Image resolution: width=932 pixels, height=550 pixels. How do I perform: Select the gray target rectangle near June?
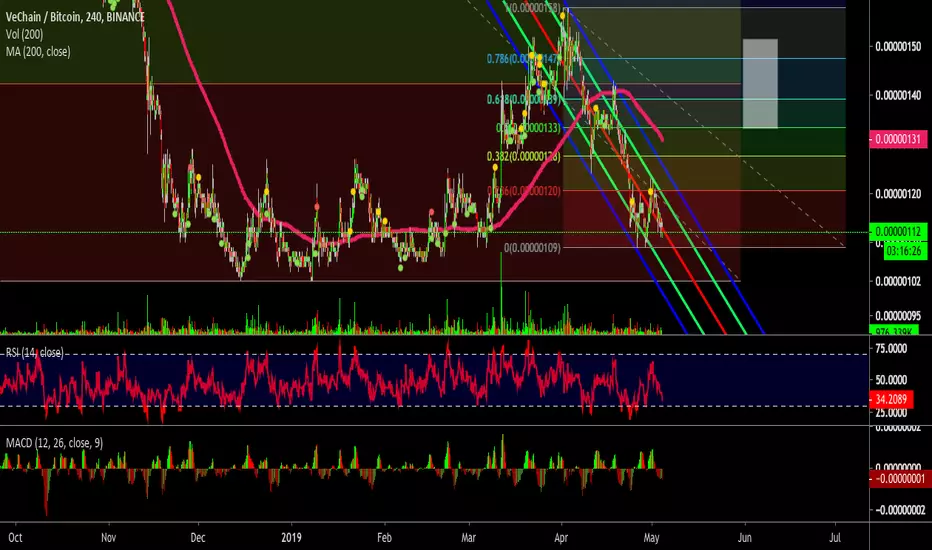click(760, 83)
